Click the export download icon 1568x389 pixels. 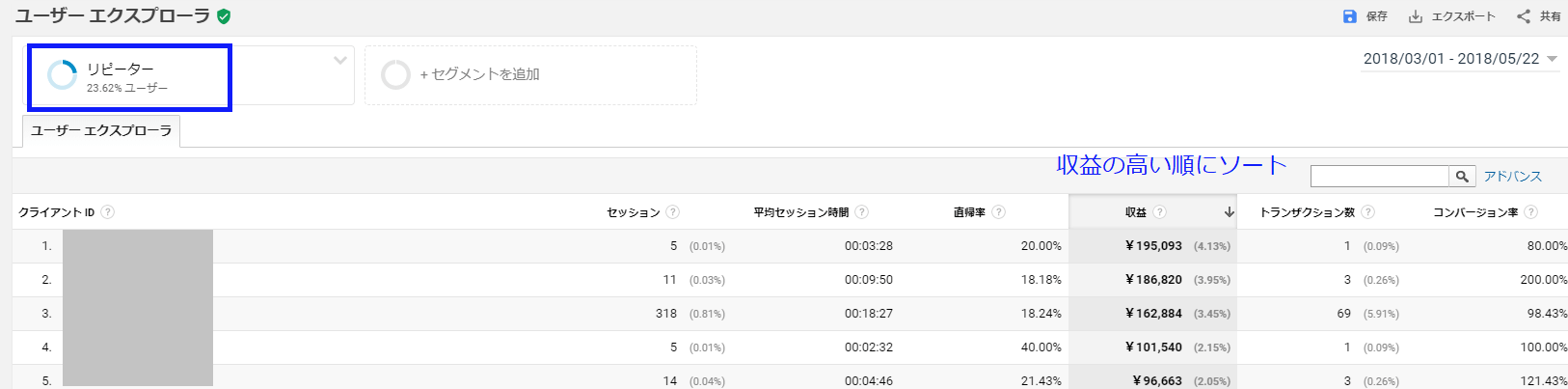(1416, 16)
